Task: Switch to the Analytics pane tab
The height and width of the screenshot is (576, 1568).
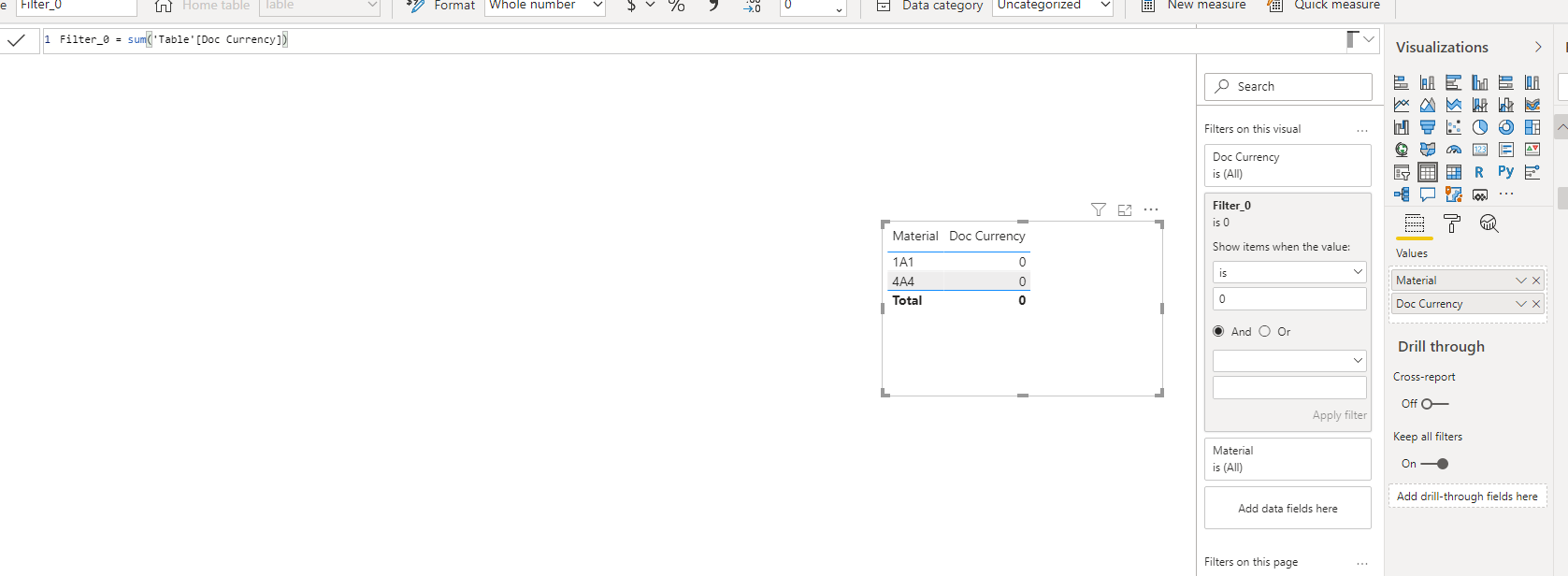Action: (1489, 223)
